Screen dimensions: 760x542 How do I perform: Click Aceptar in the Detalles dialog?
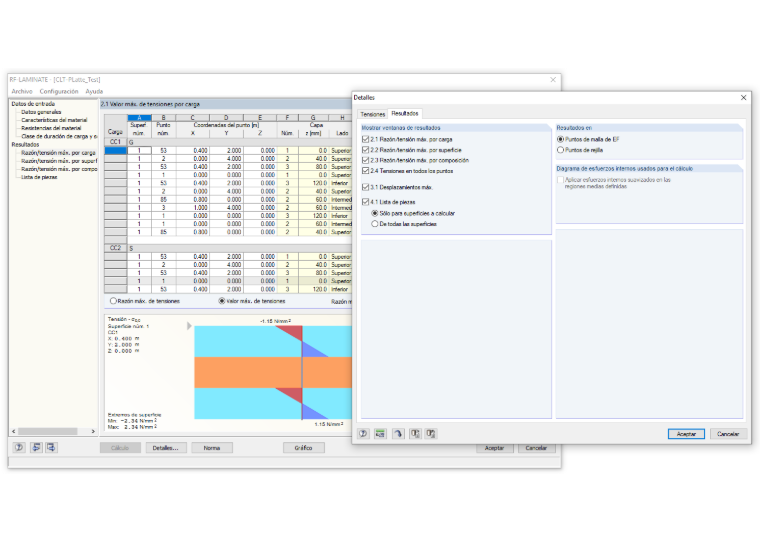click(x=686, y=434)
